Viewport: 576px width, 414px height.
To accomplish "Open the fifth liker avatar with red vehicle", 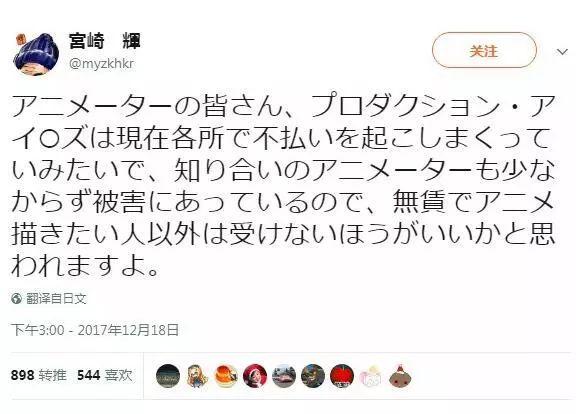I will [284, 376].
